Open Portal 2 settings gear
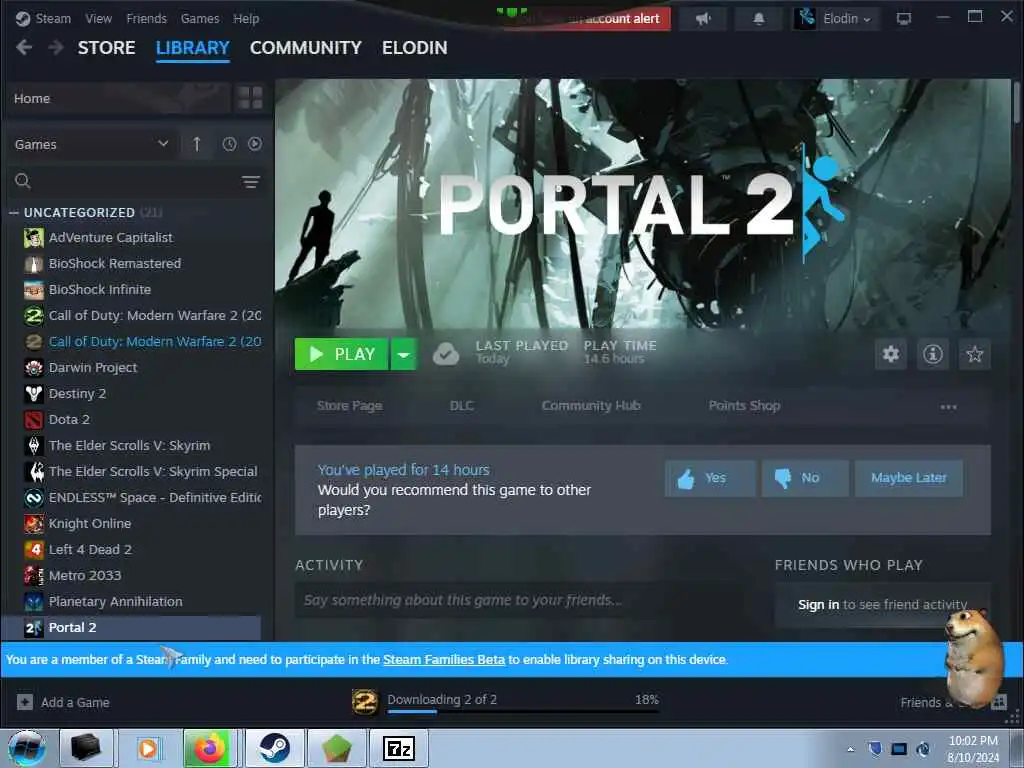1024x768 pixels. 891,354
